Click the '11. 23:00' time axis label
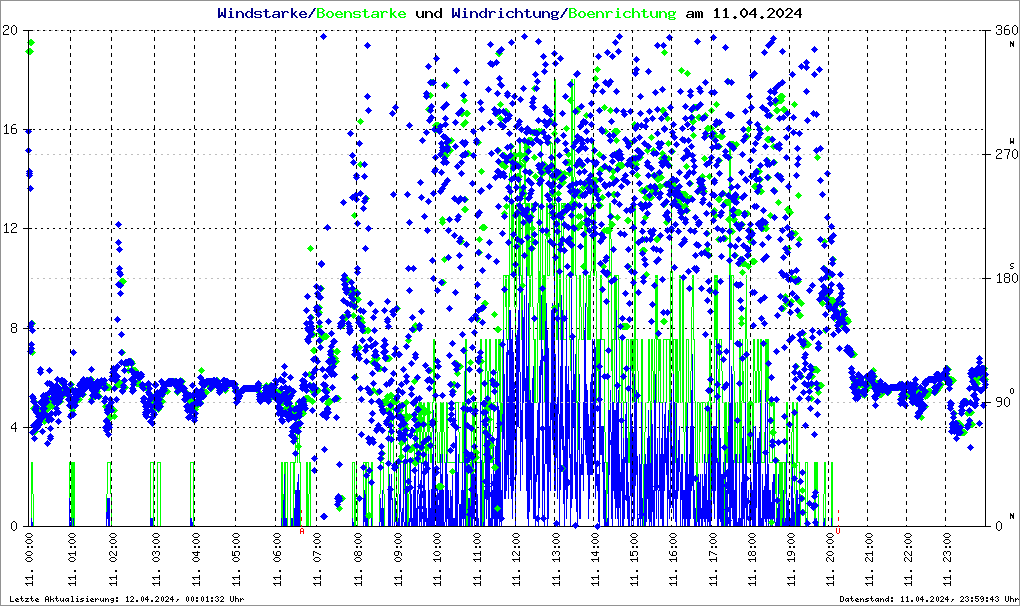Image resolution: width=1020 pixels, height=606 pixels. pyautogui.click(x=947, y=560)
